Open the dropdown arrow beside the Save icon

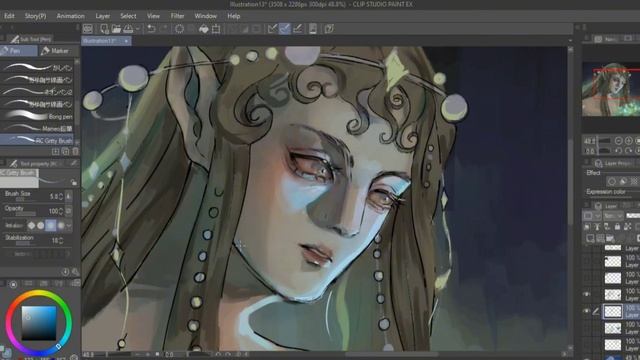pos(138,29)
